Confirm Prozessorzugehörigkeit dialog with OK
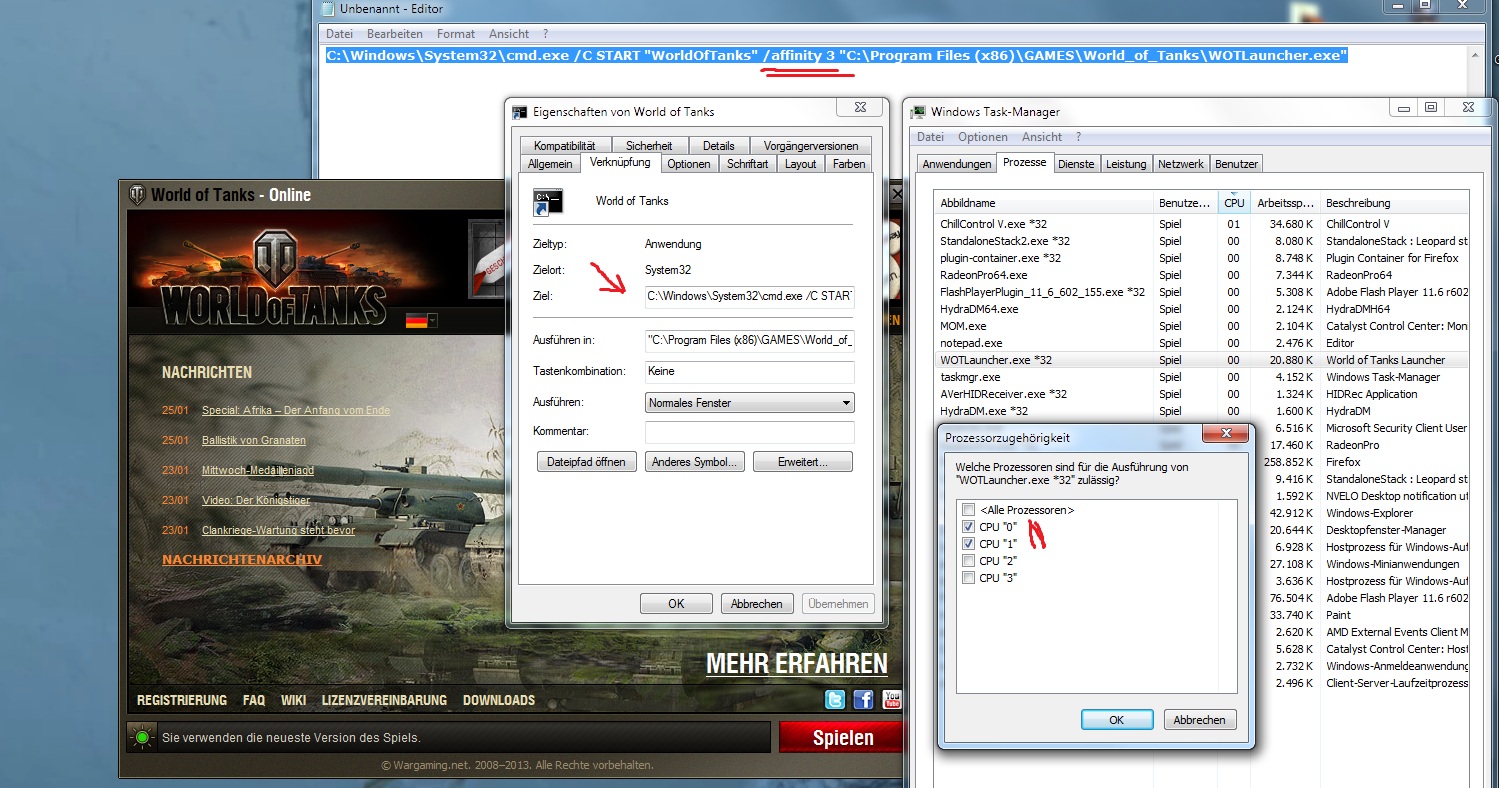Screen dimensions: 1499x788 [1117, 720]
